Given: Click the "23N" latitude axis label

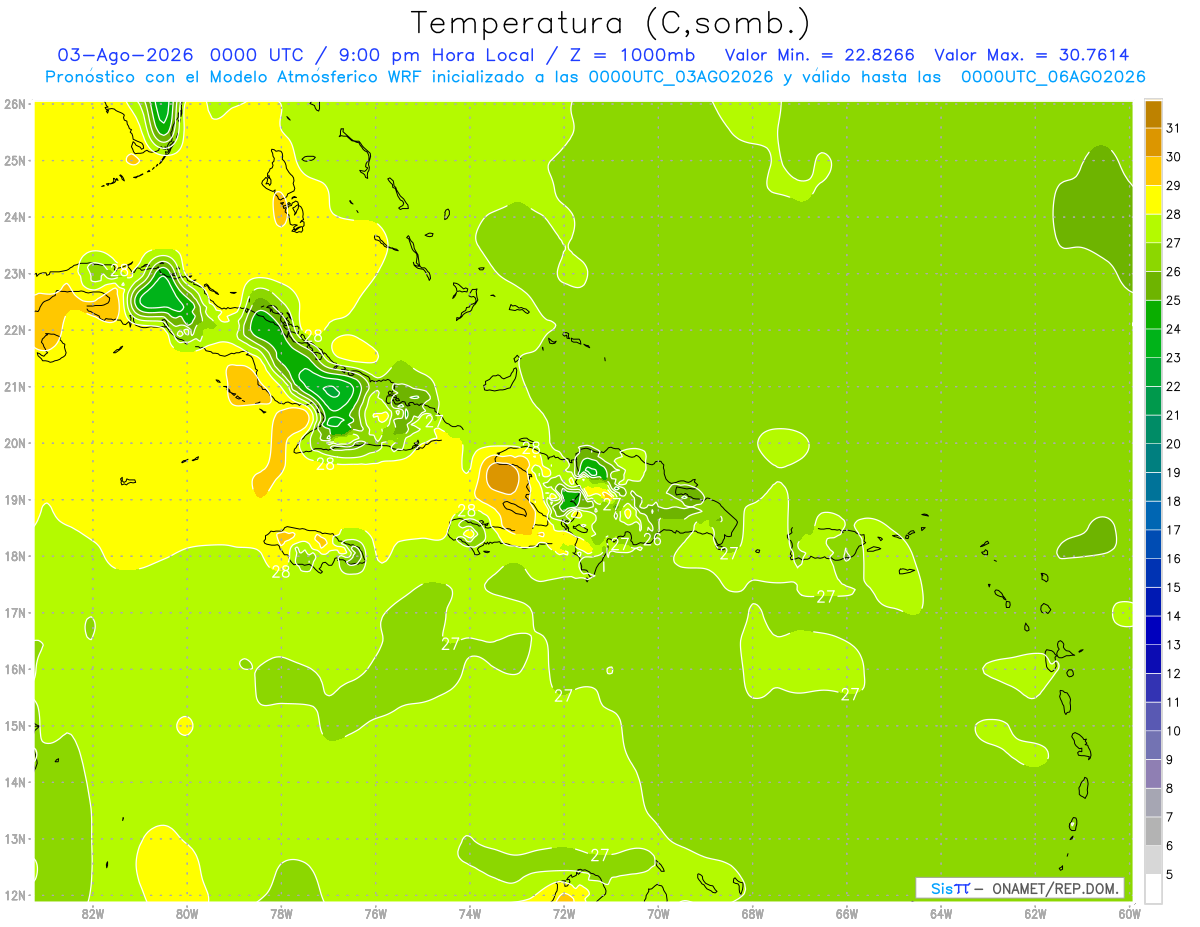Looking at the screenshot, I should tap(14, 273).
